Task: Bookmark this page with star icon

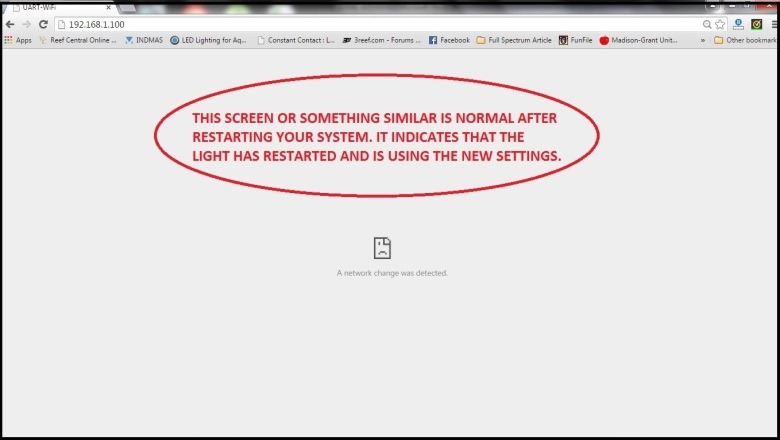Action: pos(720,24)
